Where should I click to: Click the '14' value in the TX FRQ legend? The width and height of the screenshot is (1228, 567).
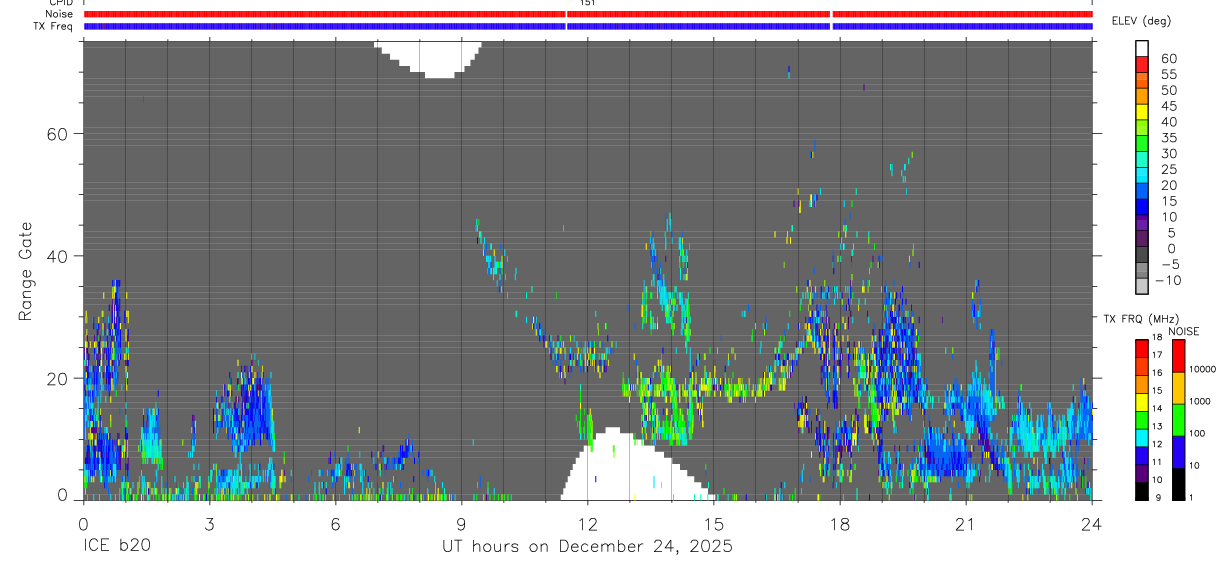point(1158,409)
